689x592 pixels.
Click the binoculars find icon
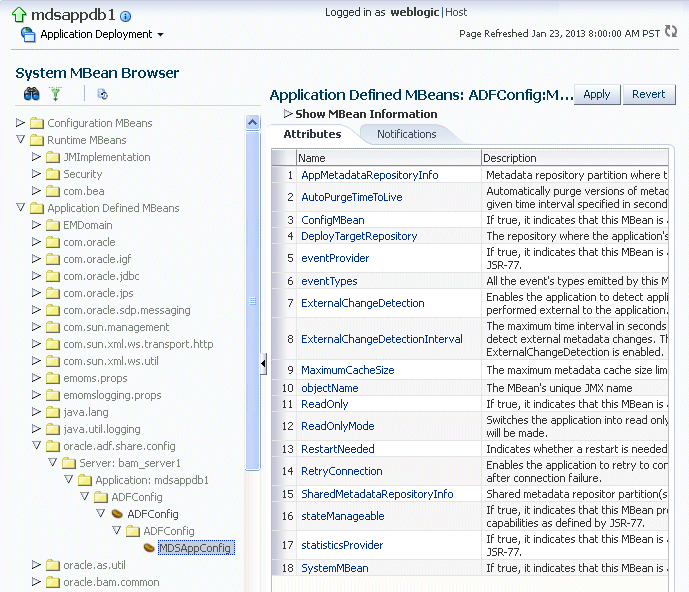pos(32,94)
